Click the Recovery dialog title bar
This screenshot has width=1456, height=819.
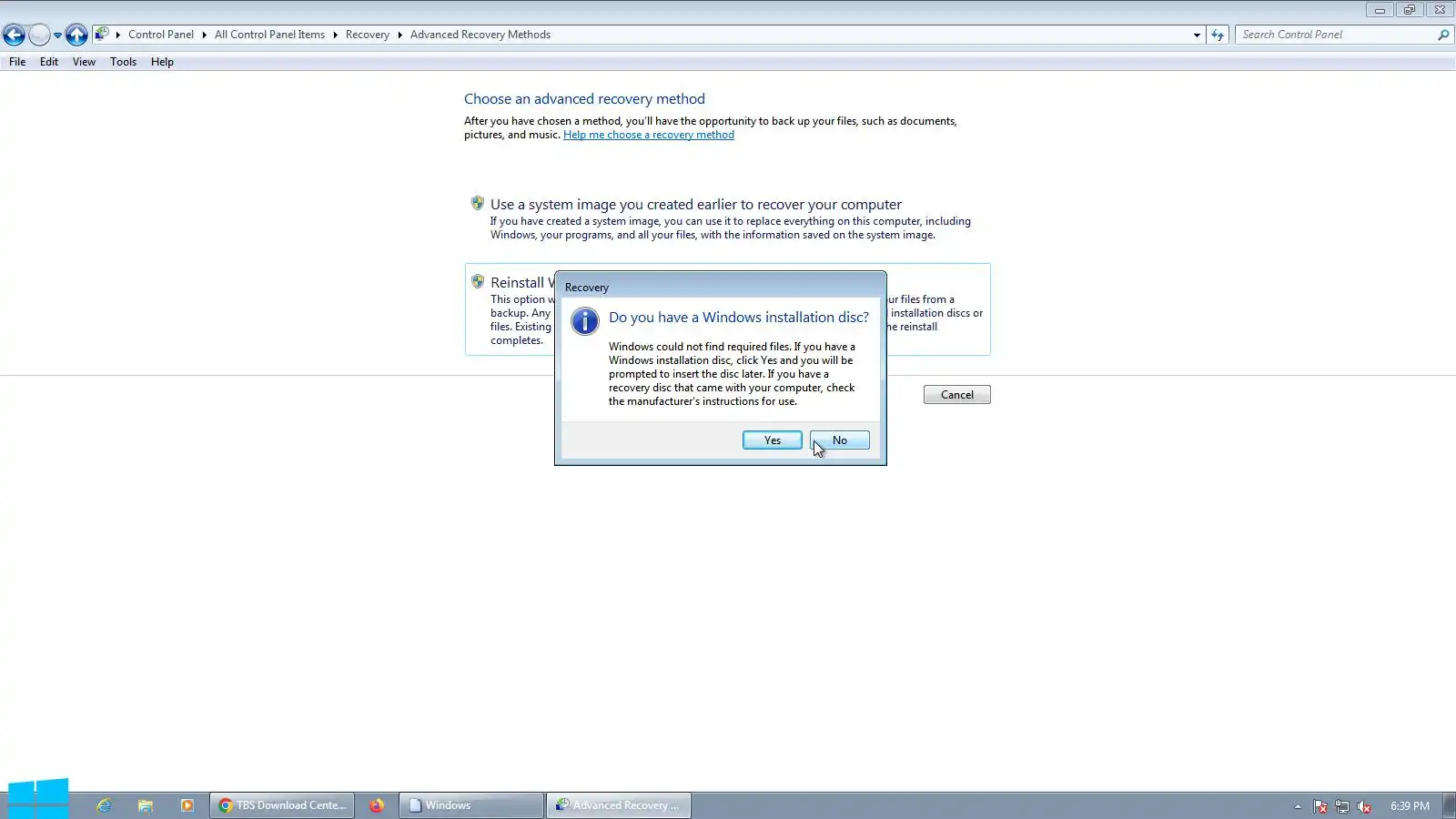tap(720, 287)
